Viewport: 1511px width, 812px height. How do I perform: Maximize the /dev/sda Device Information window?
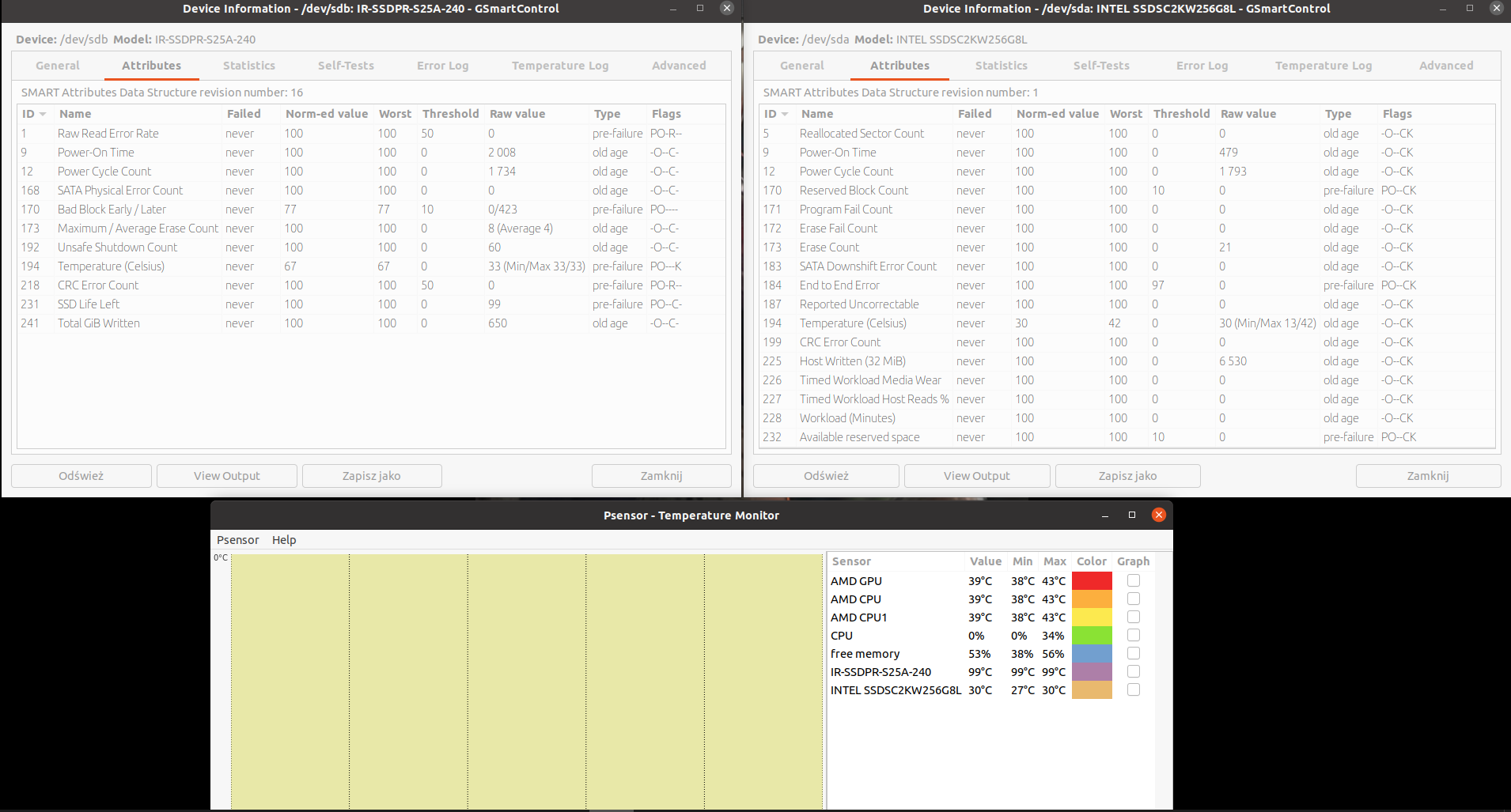1470,8
